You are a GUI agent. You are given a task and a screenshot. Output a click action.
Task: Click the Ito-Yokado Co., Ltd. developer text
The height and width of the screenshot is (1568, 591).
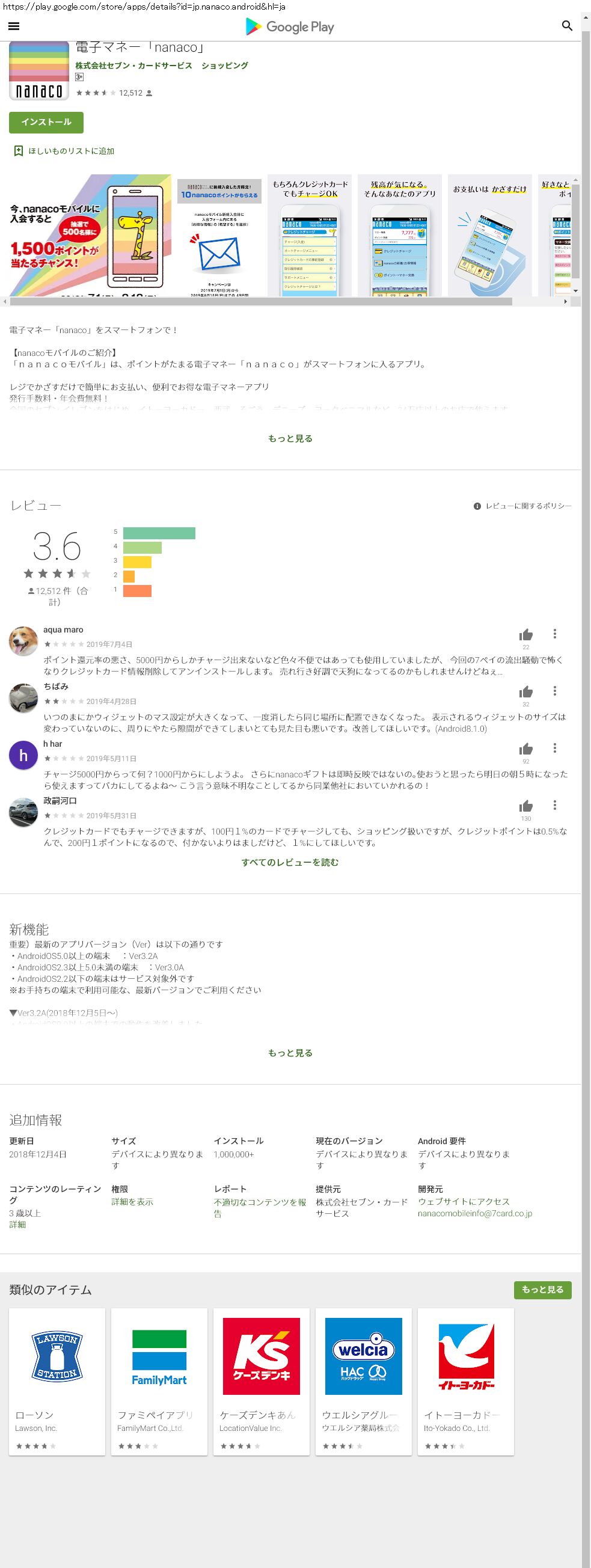click(457, 1428)
